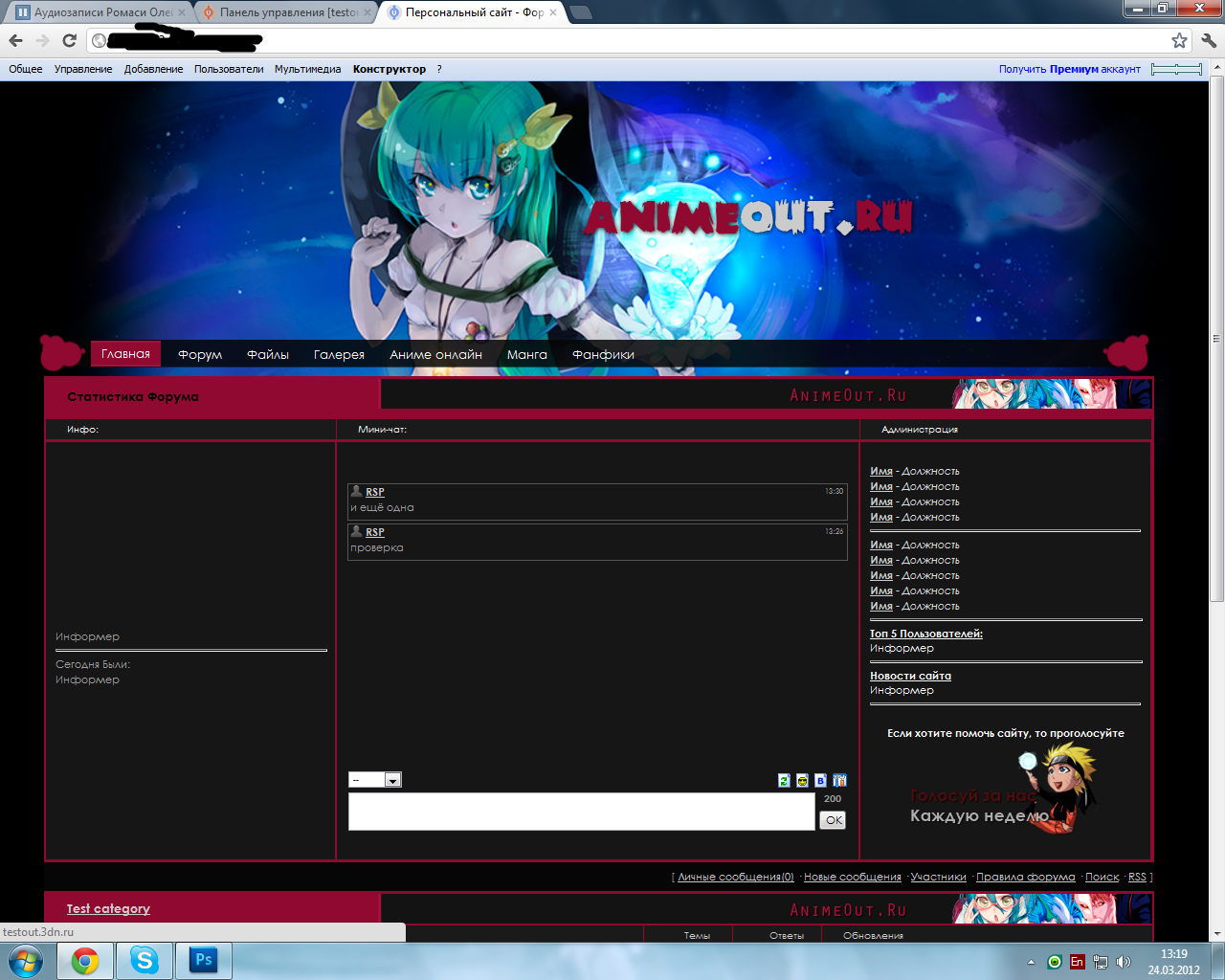Open the Конструктор admin menu
The width and height of the screenshot is (1225, 980).
coord(390,69)
